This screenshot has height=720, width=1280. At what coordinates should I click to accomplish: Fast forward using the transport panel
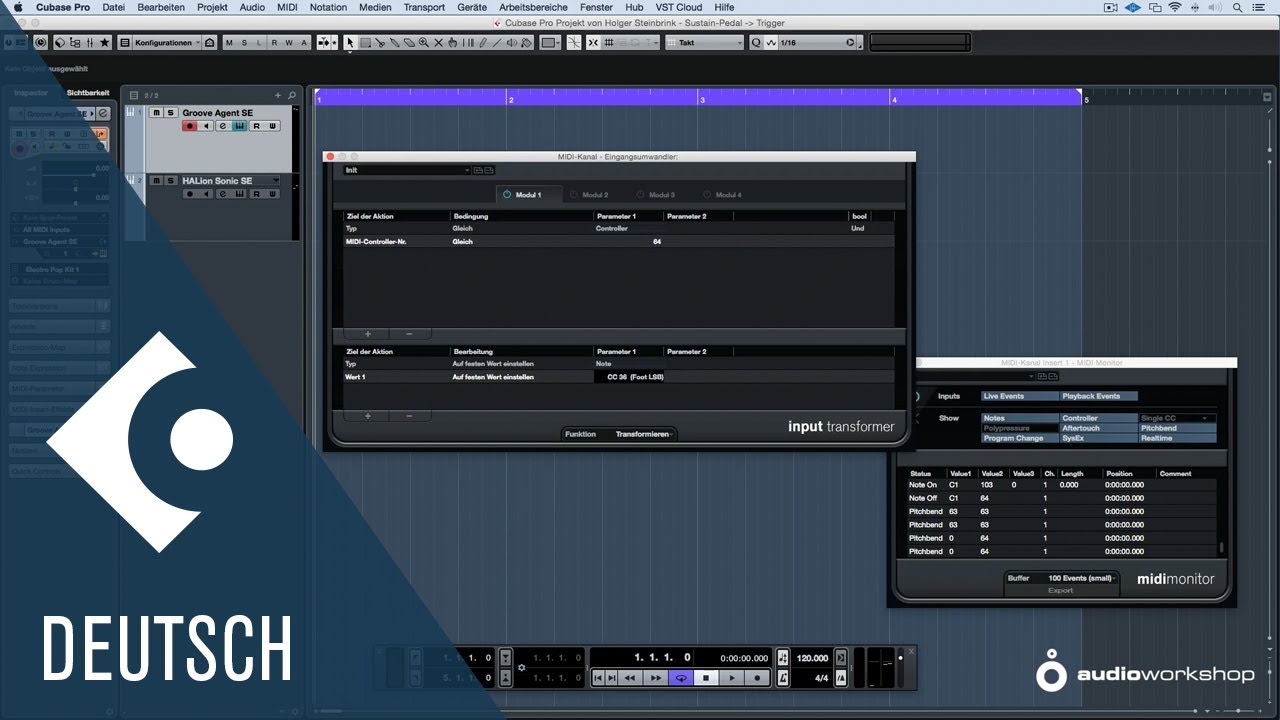coord(655,677)
